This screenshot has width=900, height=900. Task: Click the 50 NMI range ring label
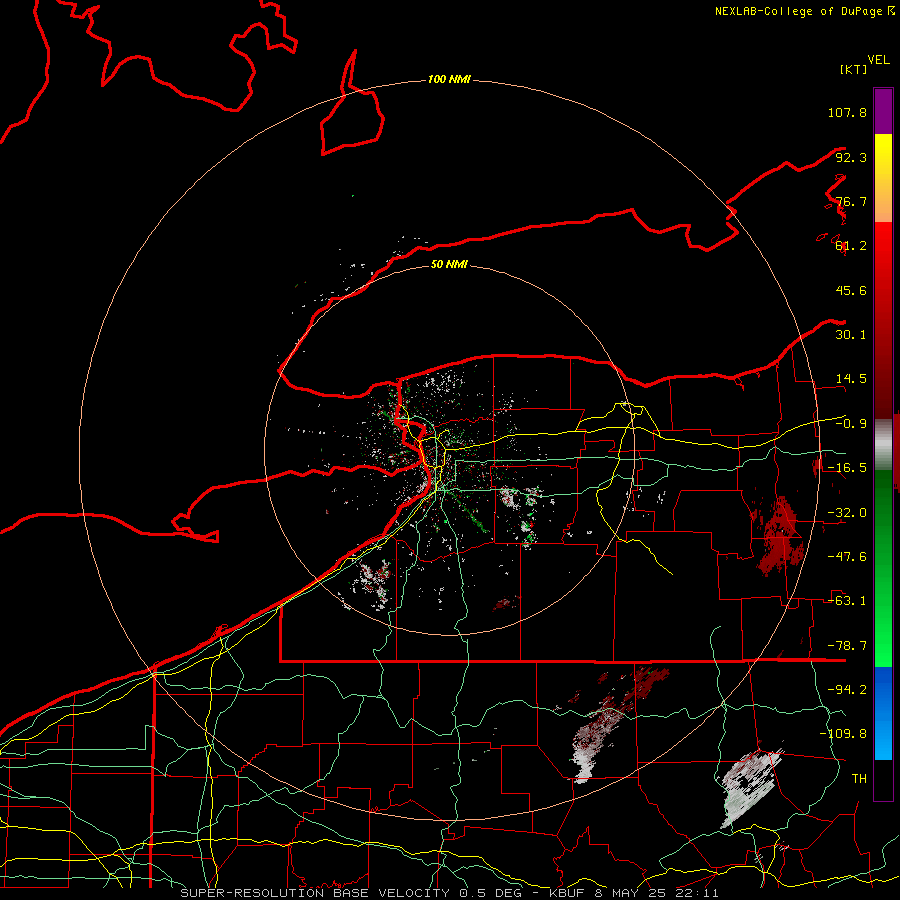click(449, 264)
